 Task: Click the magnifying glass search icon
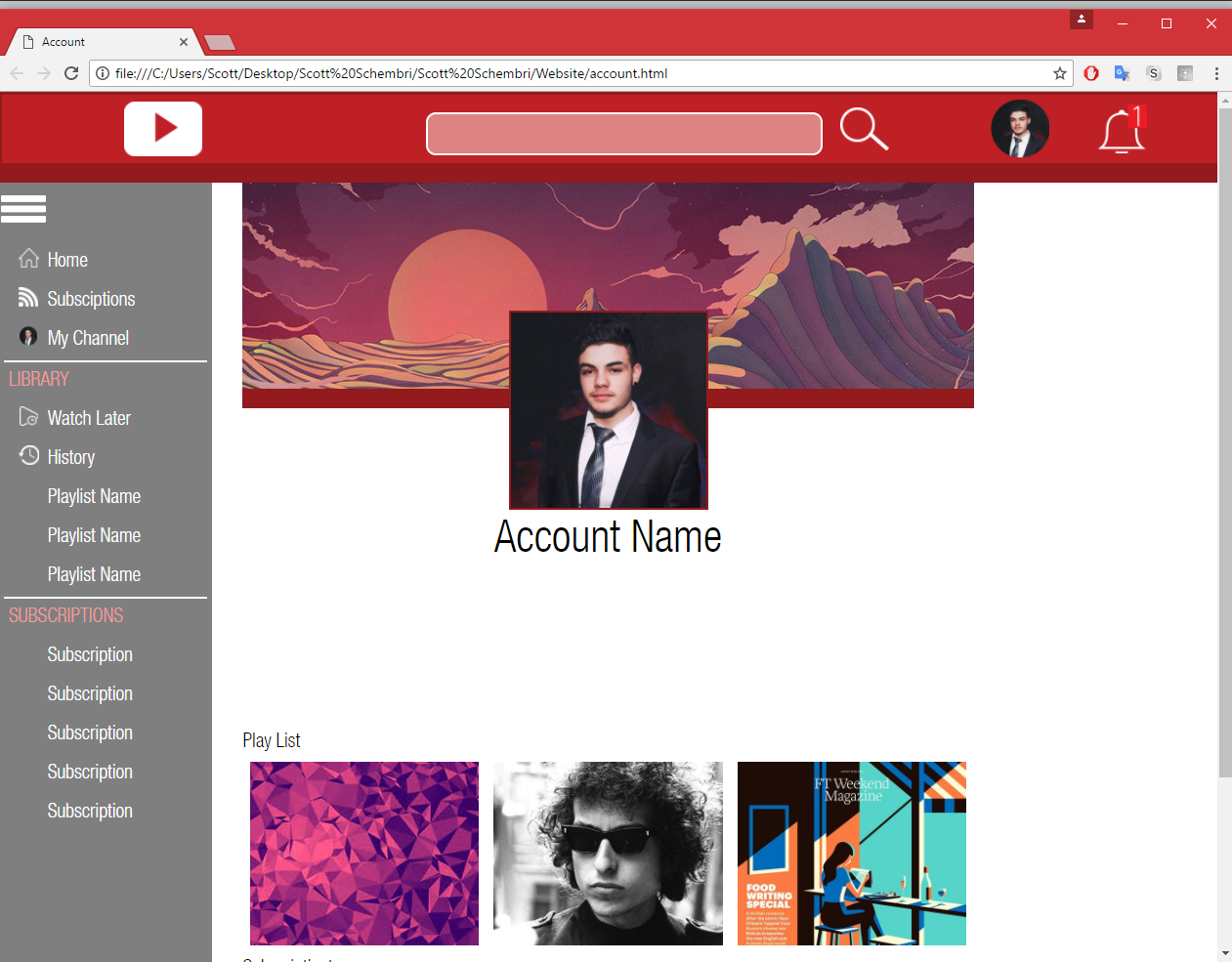(x=864, y=129)
